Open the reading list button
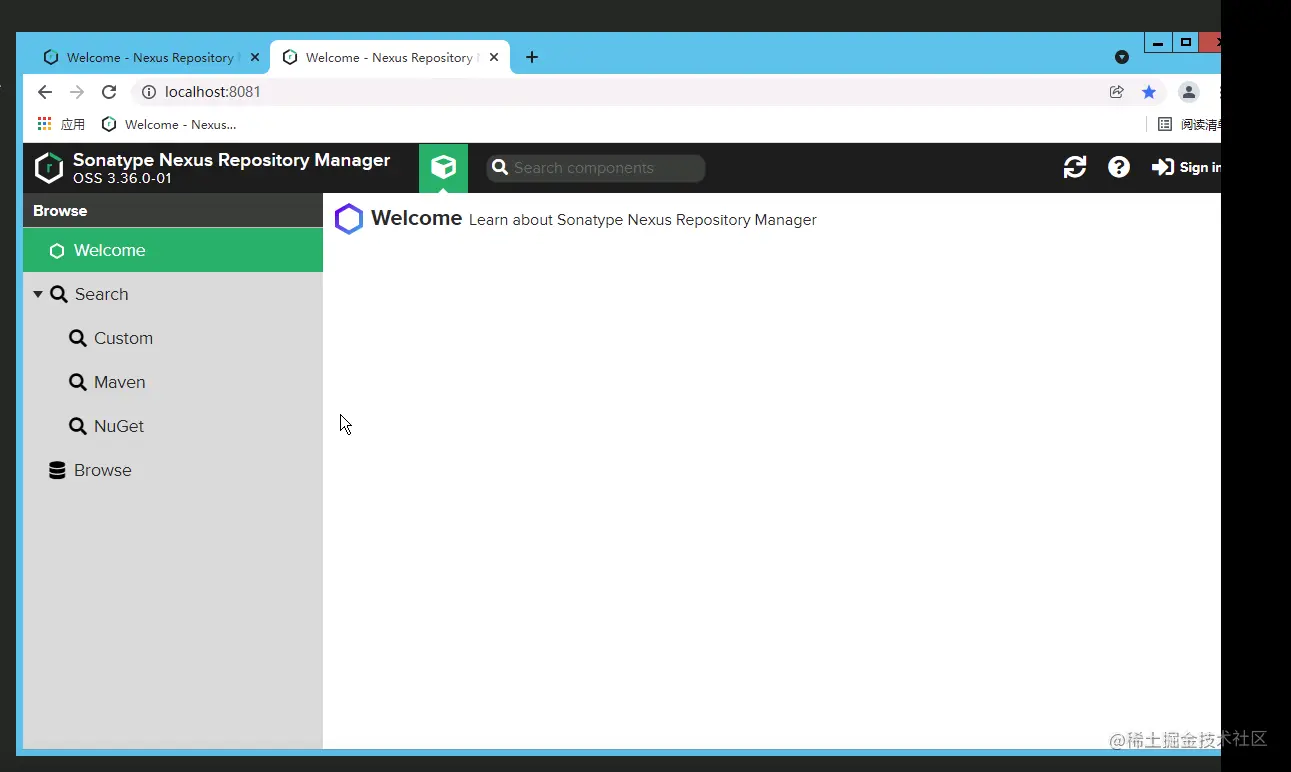Image resolution: width=1291 pixels, height=772 pixels. pos(1189,125)
